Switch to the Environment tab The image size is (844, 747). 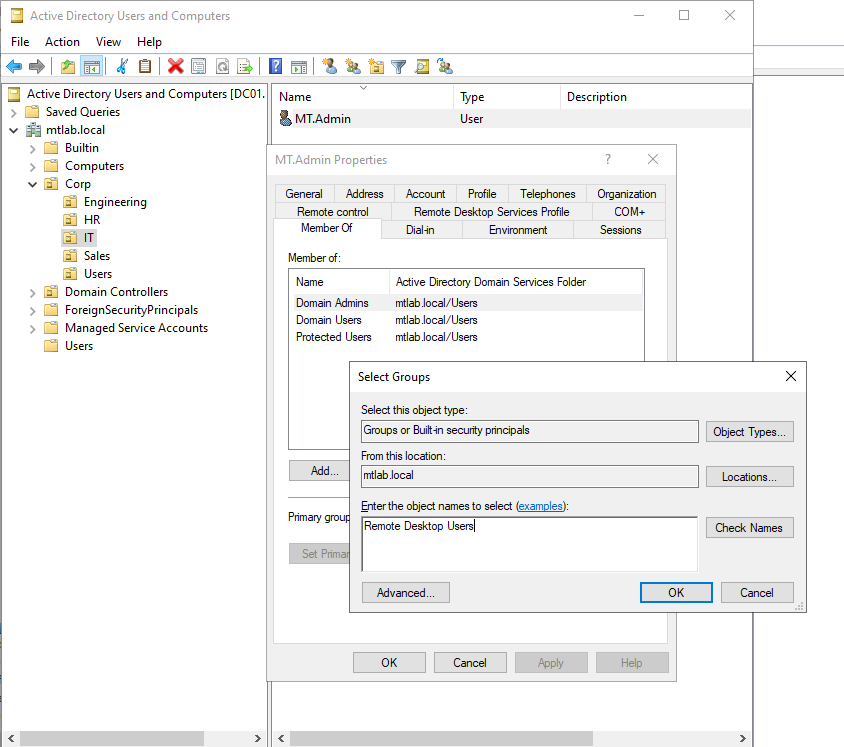[x=518, y=230]
